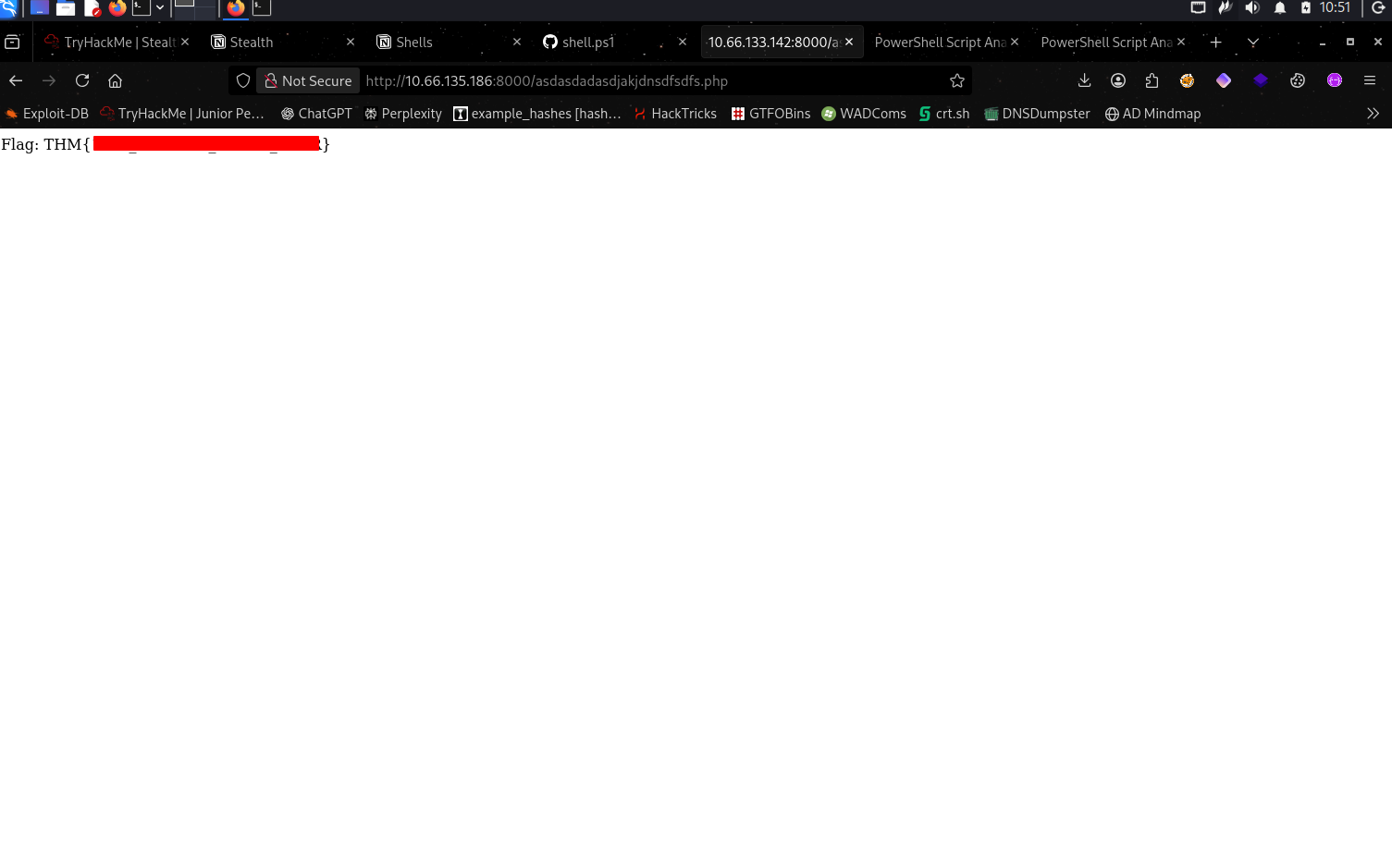This screenshot has height=868, width=1392.
Task: Go back to previous page
Action: tap(16, 81)
